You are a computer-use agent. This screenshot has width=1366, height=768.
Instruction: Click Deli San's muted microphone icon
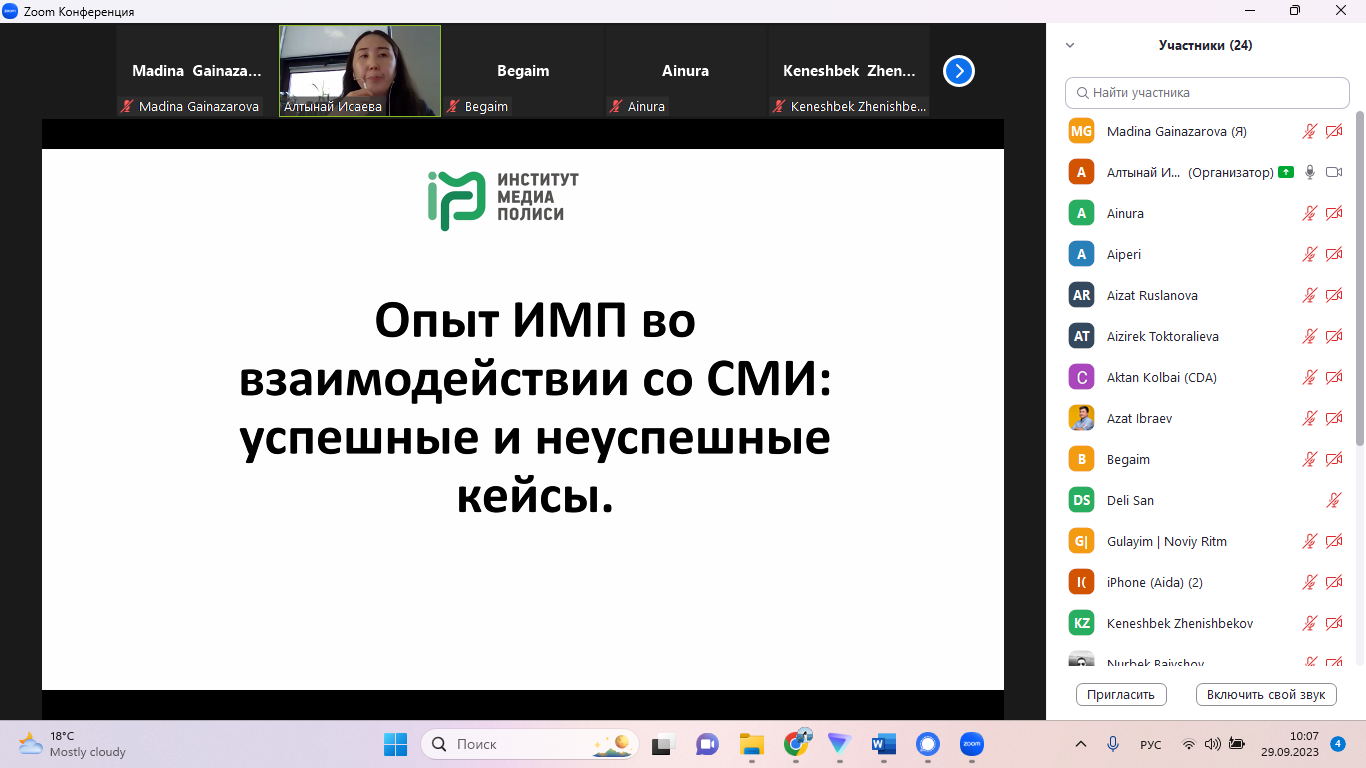[x=1334, y=500]
